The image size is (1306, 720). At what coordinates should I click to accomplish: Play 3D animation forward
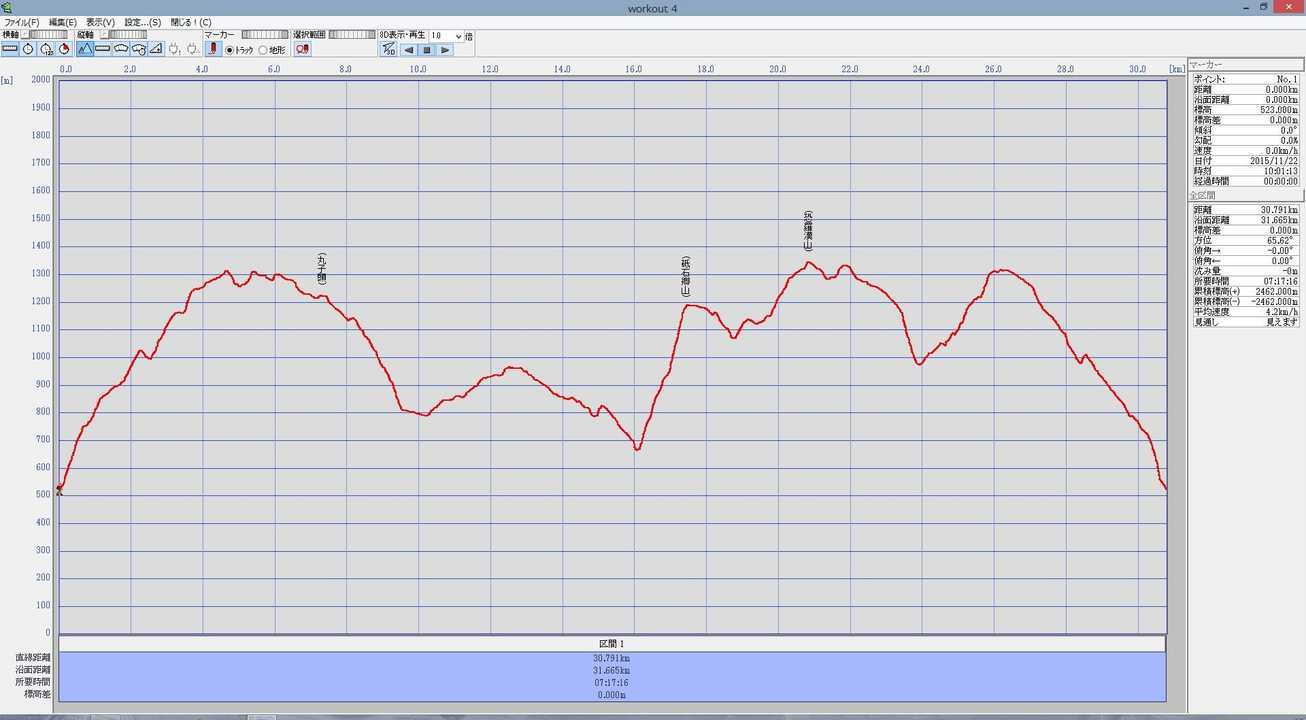pos(445,50)
